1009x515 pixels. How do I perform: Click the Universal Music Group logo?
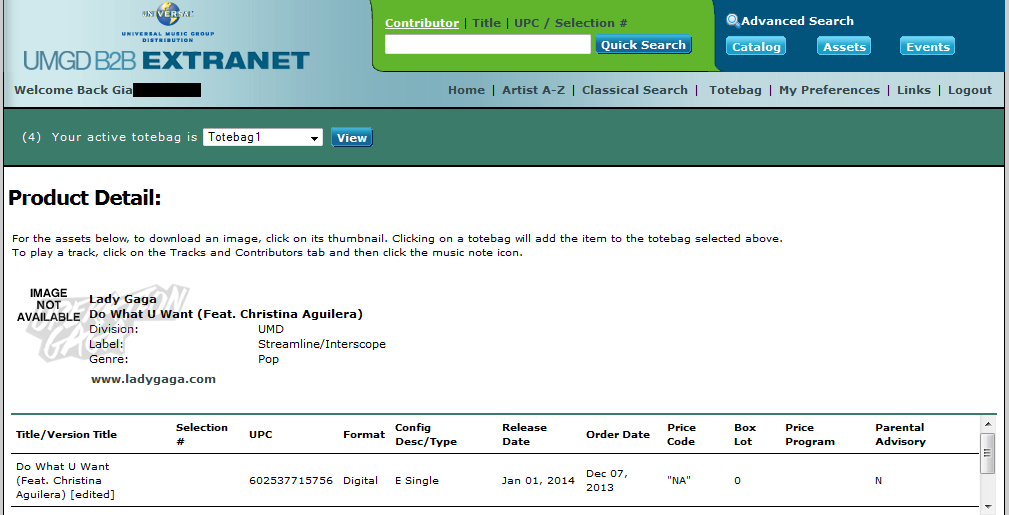[x=167, y=22]
